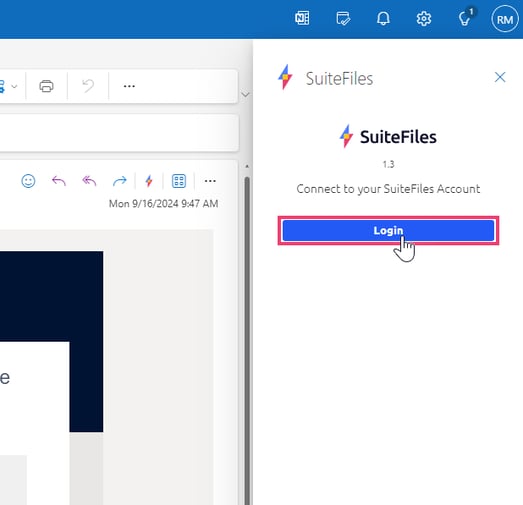Open SuiteFiles add-in lightning icon
This screenshot has width=523, height=505.
click(x=149, y=181)
